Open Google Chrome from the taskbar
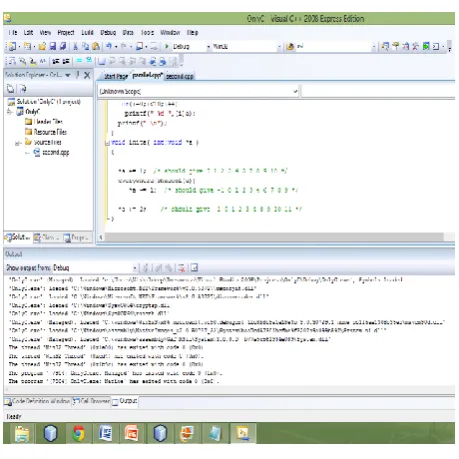 coord(78,433)
